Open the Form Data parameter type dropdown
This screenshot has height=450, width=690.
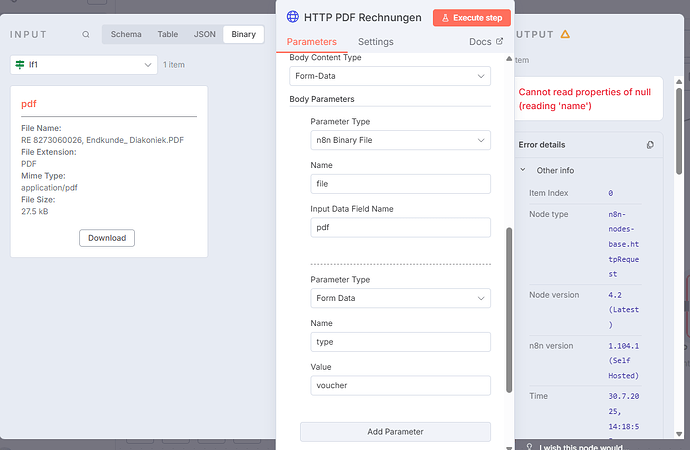click(x=400, y=298)
